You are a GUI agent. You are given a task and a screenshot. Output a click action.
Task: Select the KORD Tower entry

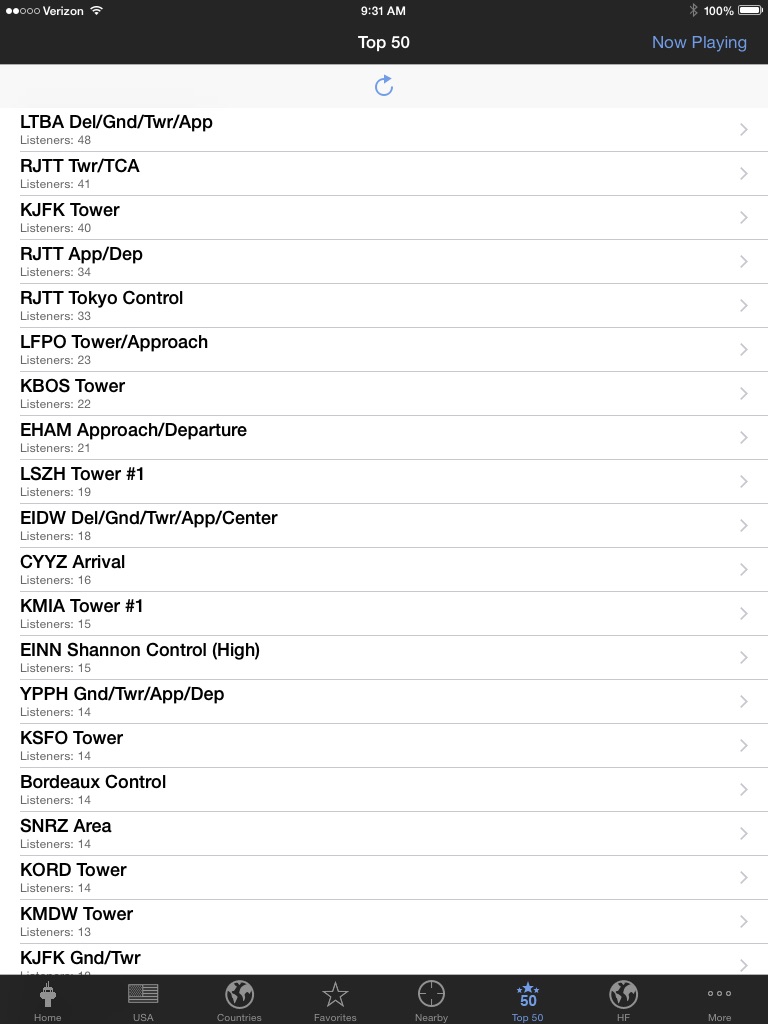384,878
